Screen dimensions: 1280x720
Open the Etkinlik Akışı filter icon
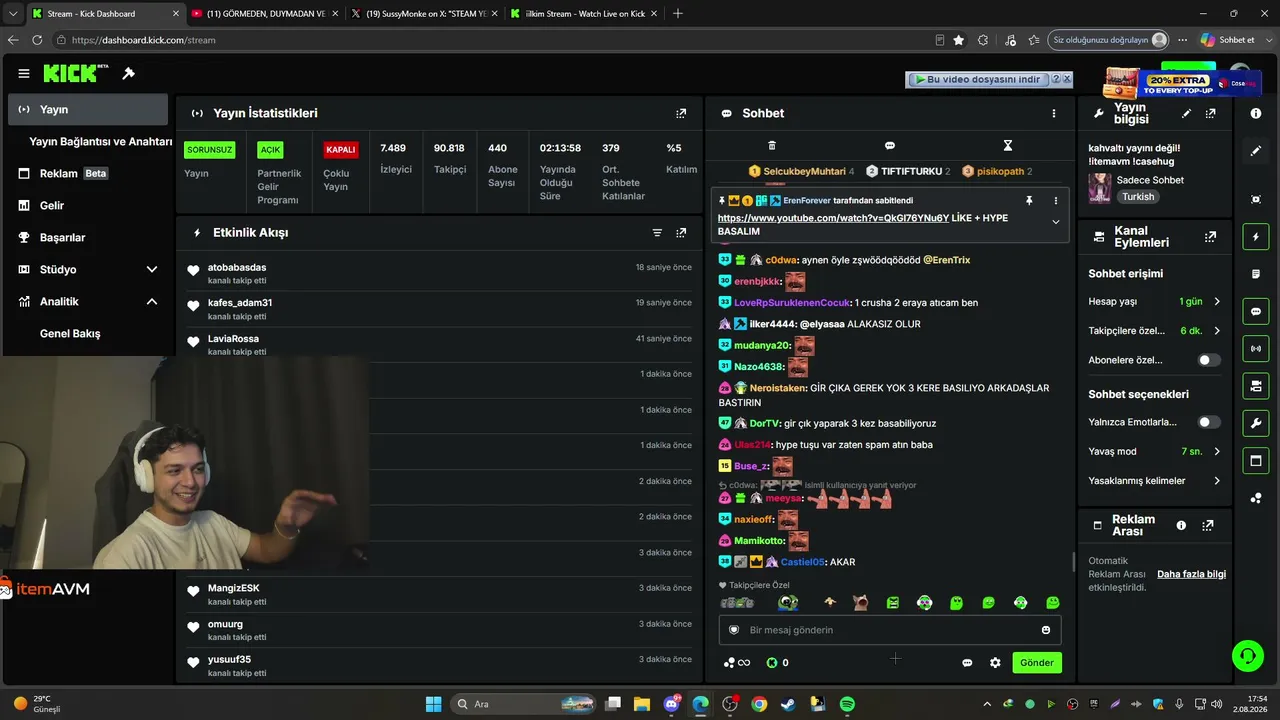point(657,232)
